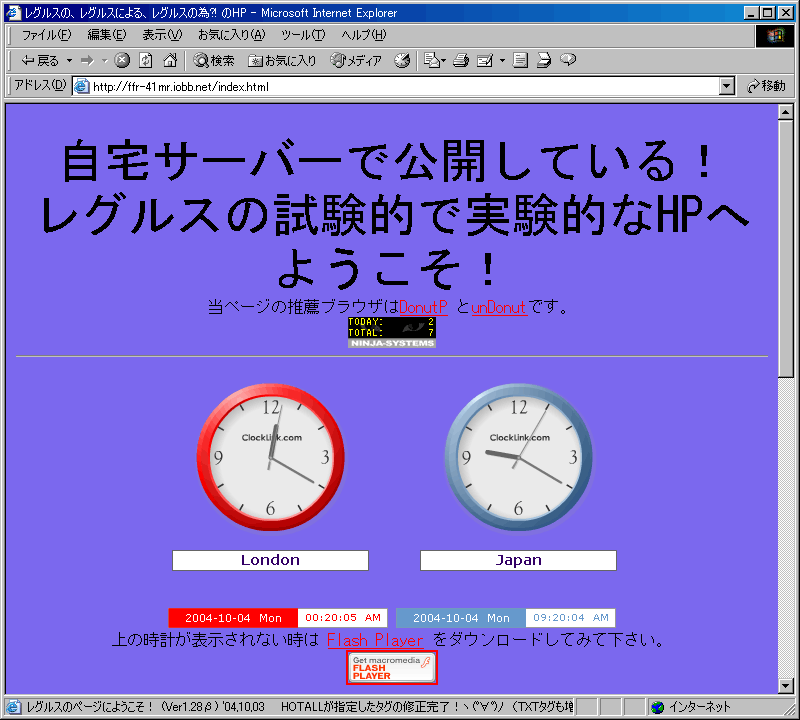Refresh the page with the Refresh icon
800x720 pixels.
146,61
